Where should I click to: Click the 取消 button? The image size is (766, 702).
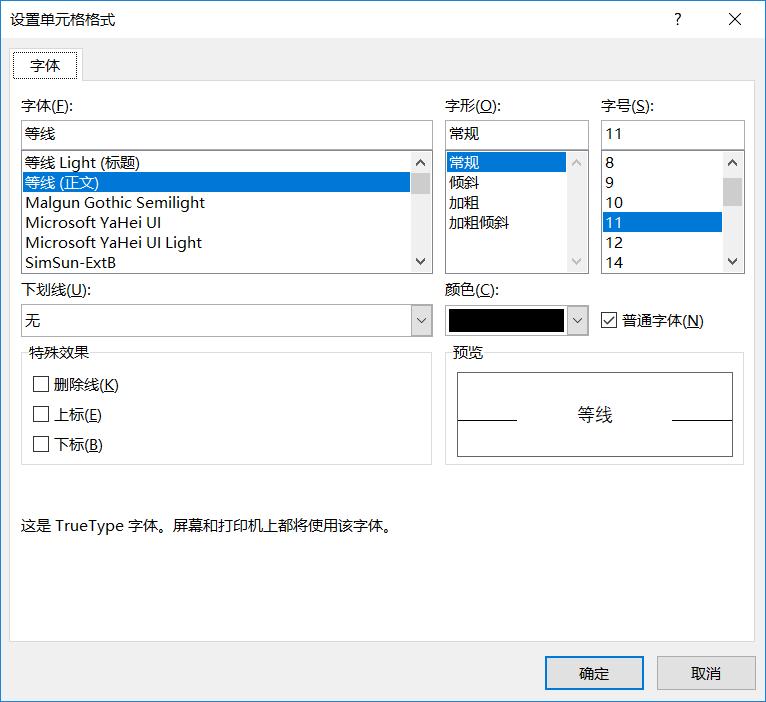click(706, 673)
